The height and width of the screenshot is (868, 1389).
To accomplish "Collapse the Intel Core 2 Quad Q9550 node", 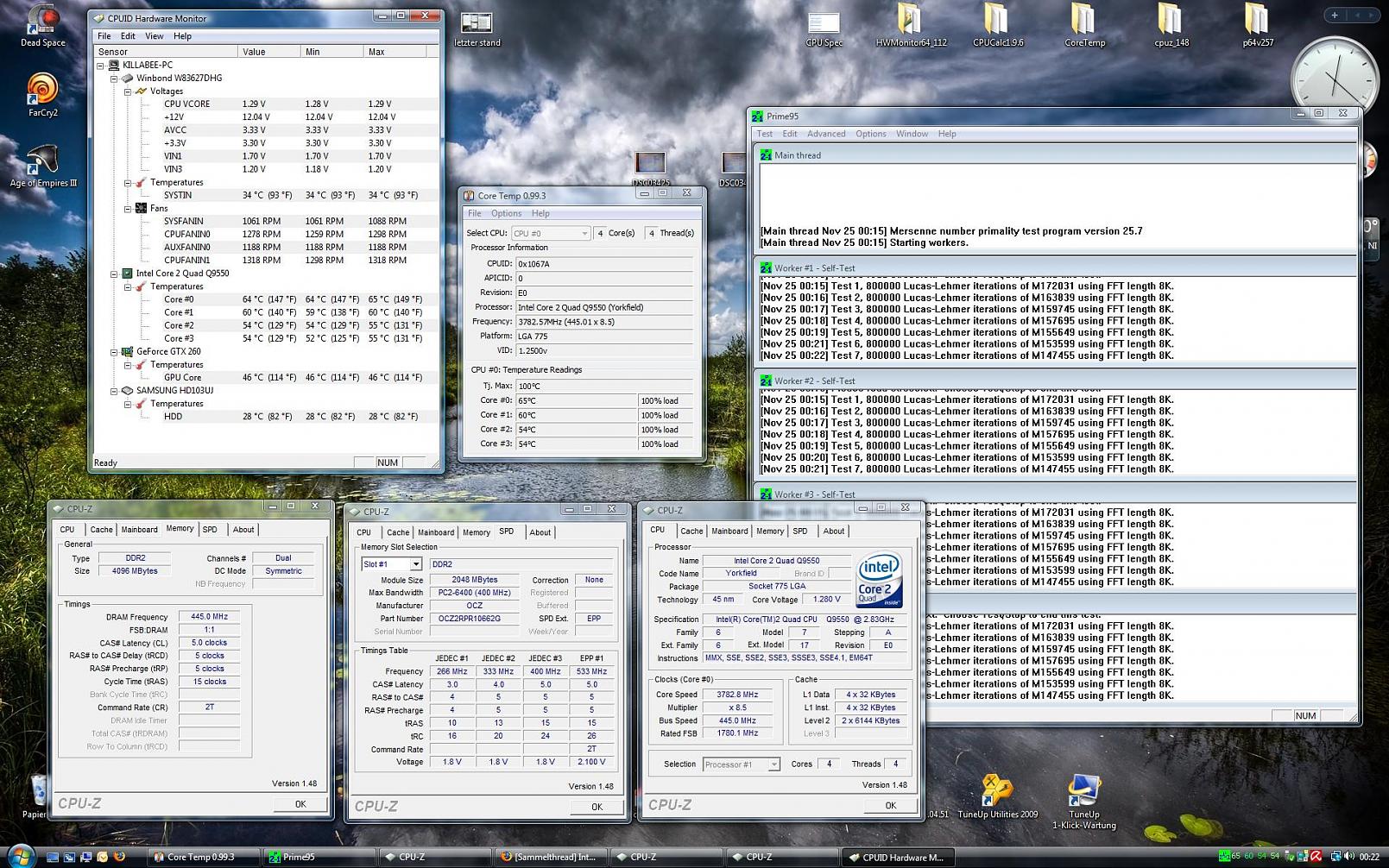I will (x=114, y=274).
